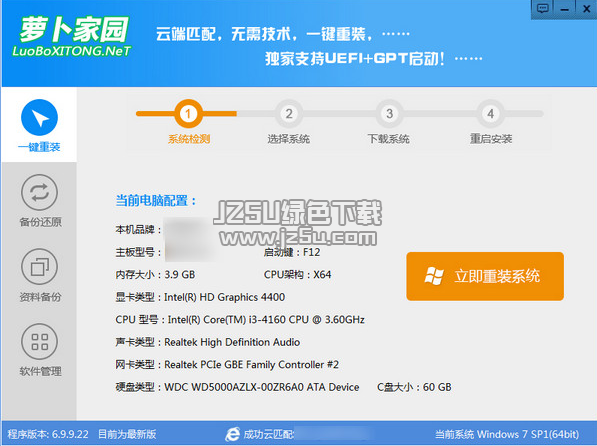Click 成功云匹配 status text
Image resolution: width=597 pixels, height=446 pixels.
269,434
